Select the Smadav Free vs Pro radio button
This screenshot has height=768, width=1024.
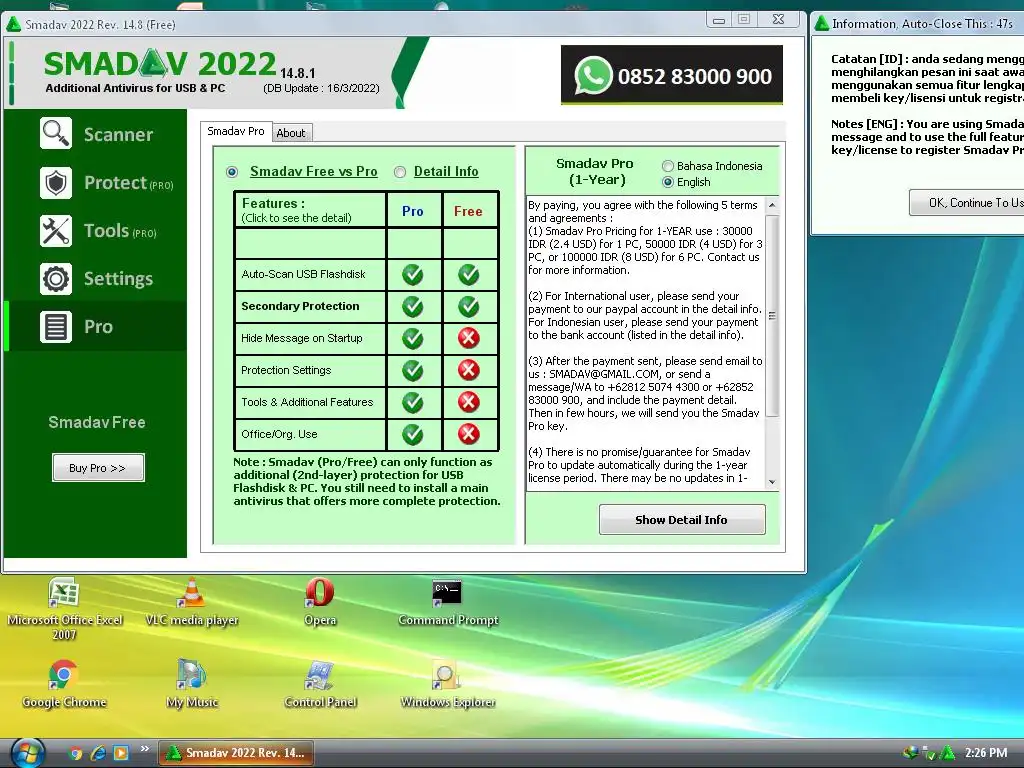[232, 172]
